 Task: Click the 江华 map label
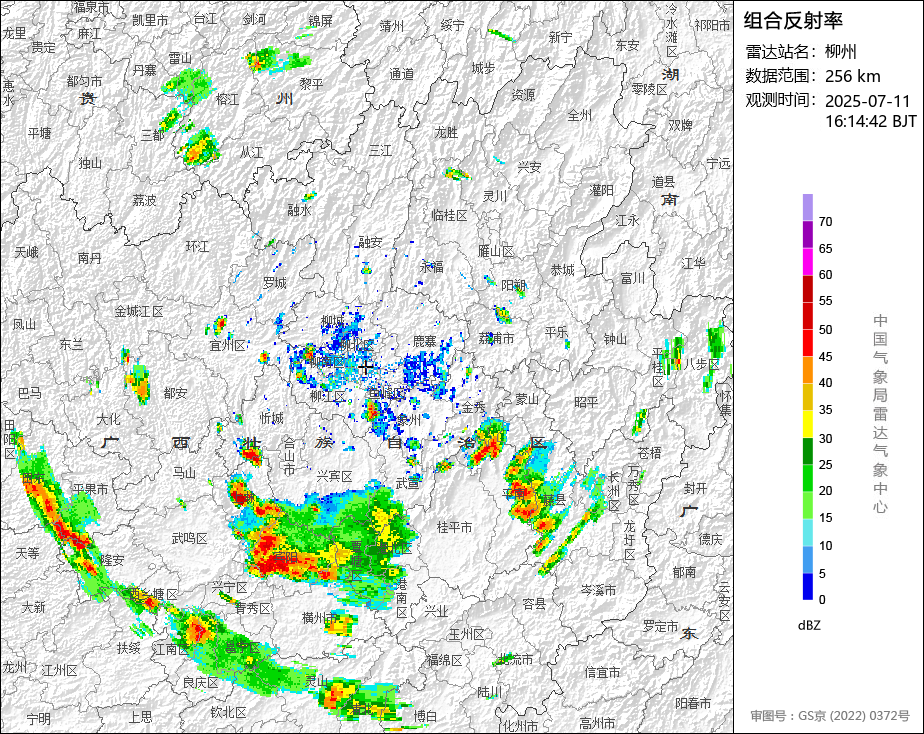[x=693, y=264]
